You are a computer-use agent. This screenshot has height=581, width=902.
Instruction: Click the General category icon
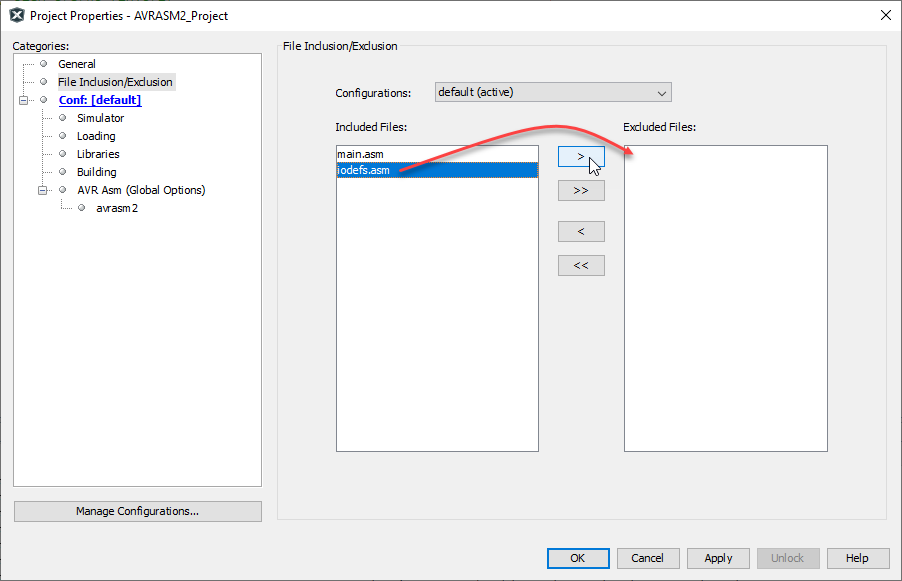point(44,64)
